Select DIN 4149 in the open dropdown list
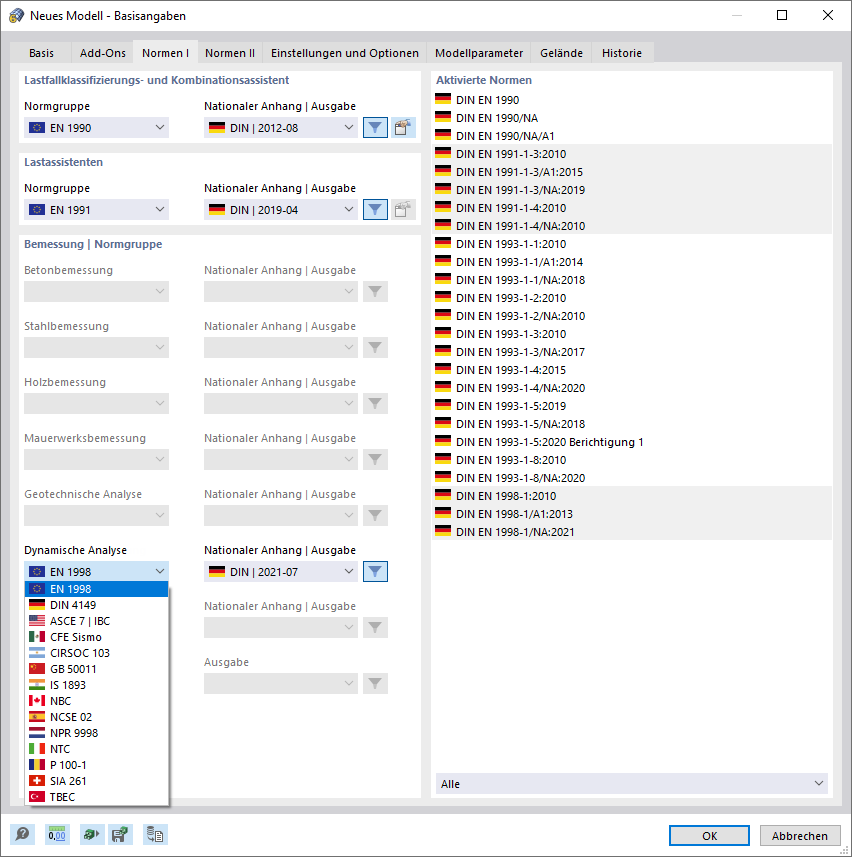Image resolution: width=852 pixels, height=857 pixels. coord(96,604)
